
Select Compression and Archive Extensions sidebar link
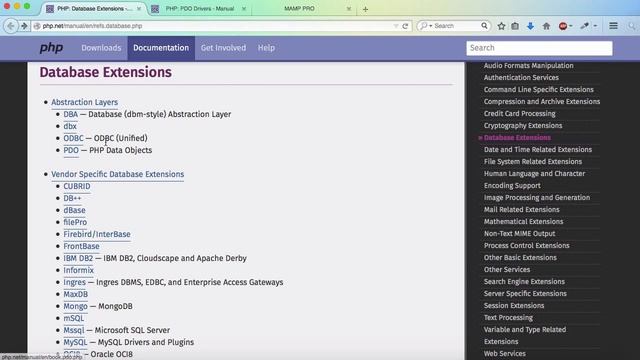[542, 102]
